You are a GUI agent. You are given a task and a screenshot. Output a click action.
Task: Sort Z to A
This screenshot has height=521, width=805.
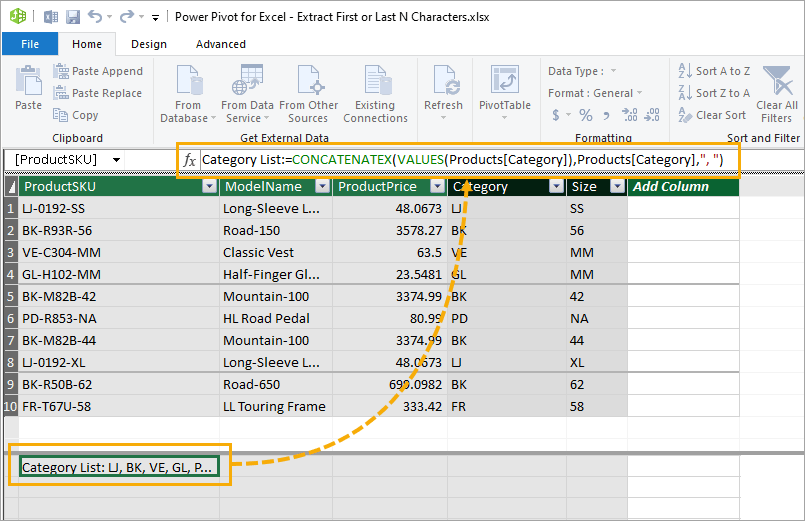[714, 93]
